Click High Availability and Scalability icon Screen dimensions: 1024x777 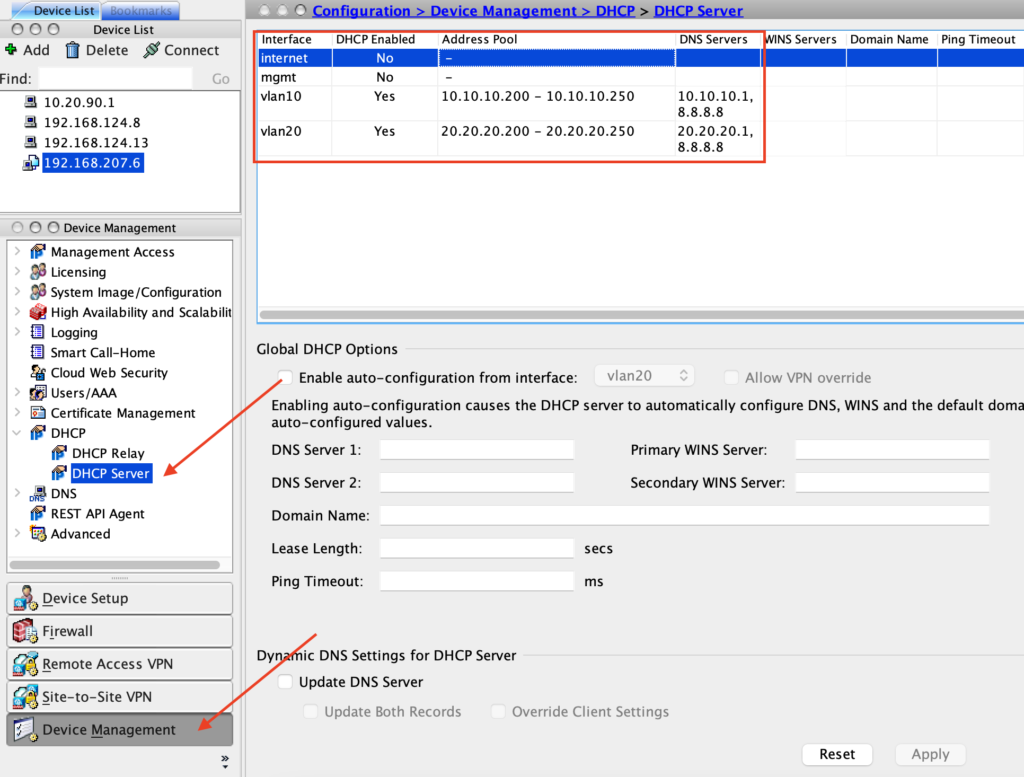tap(38, 312)
